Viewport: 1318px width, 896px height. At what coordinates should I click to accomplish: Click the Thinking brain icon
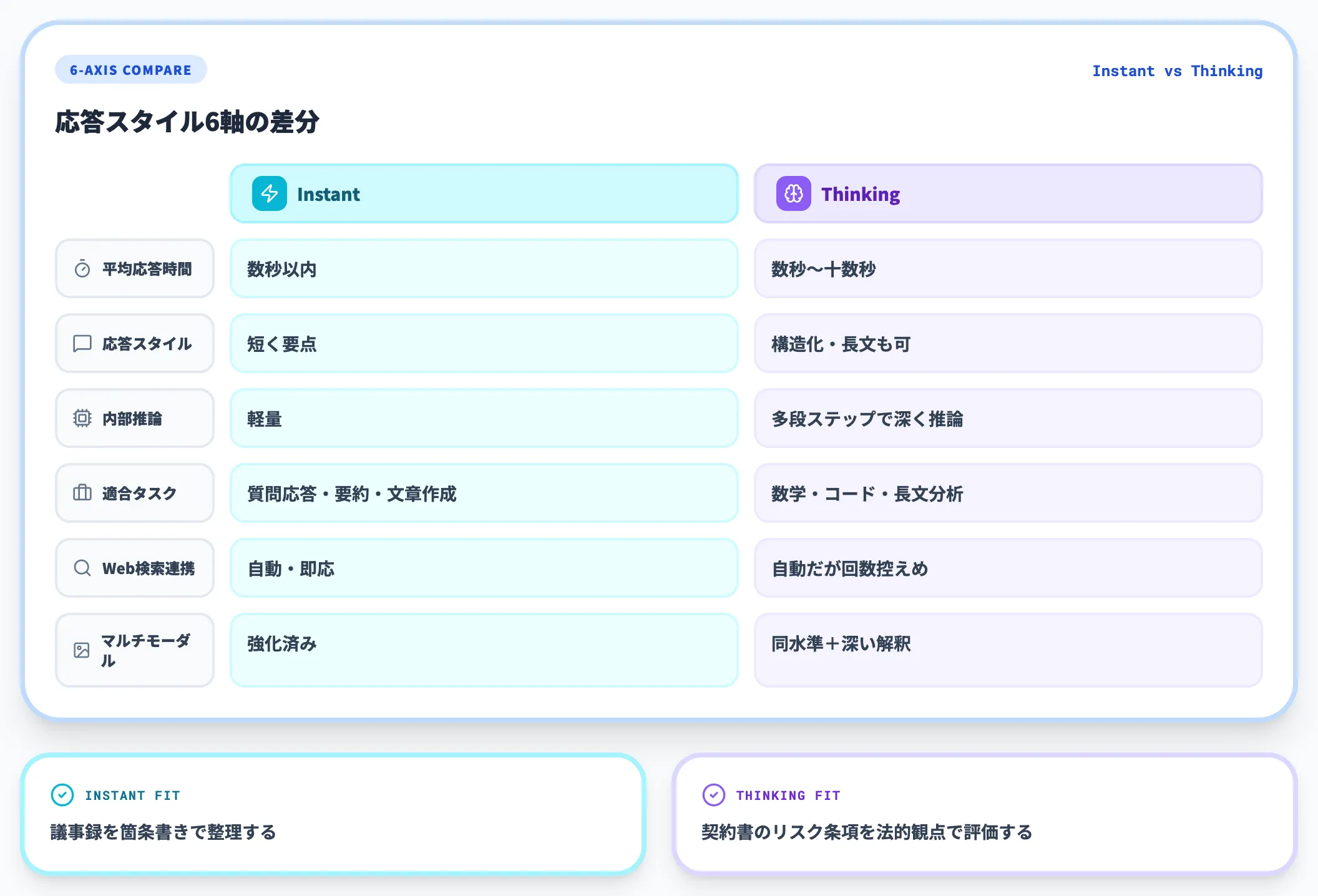[x=794, y=193]
